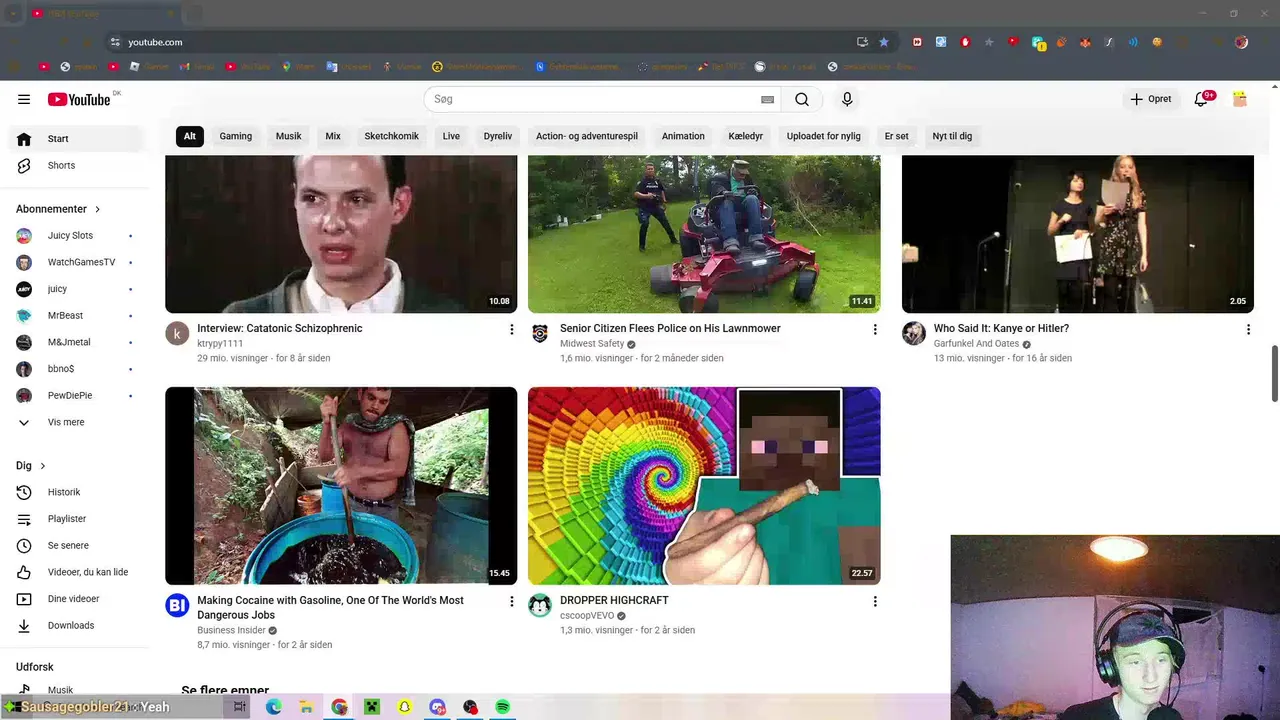Expand the Abonnementer section chevron
The height and width of the screenshot is (720, 1280).
(x=97, y=209)
